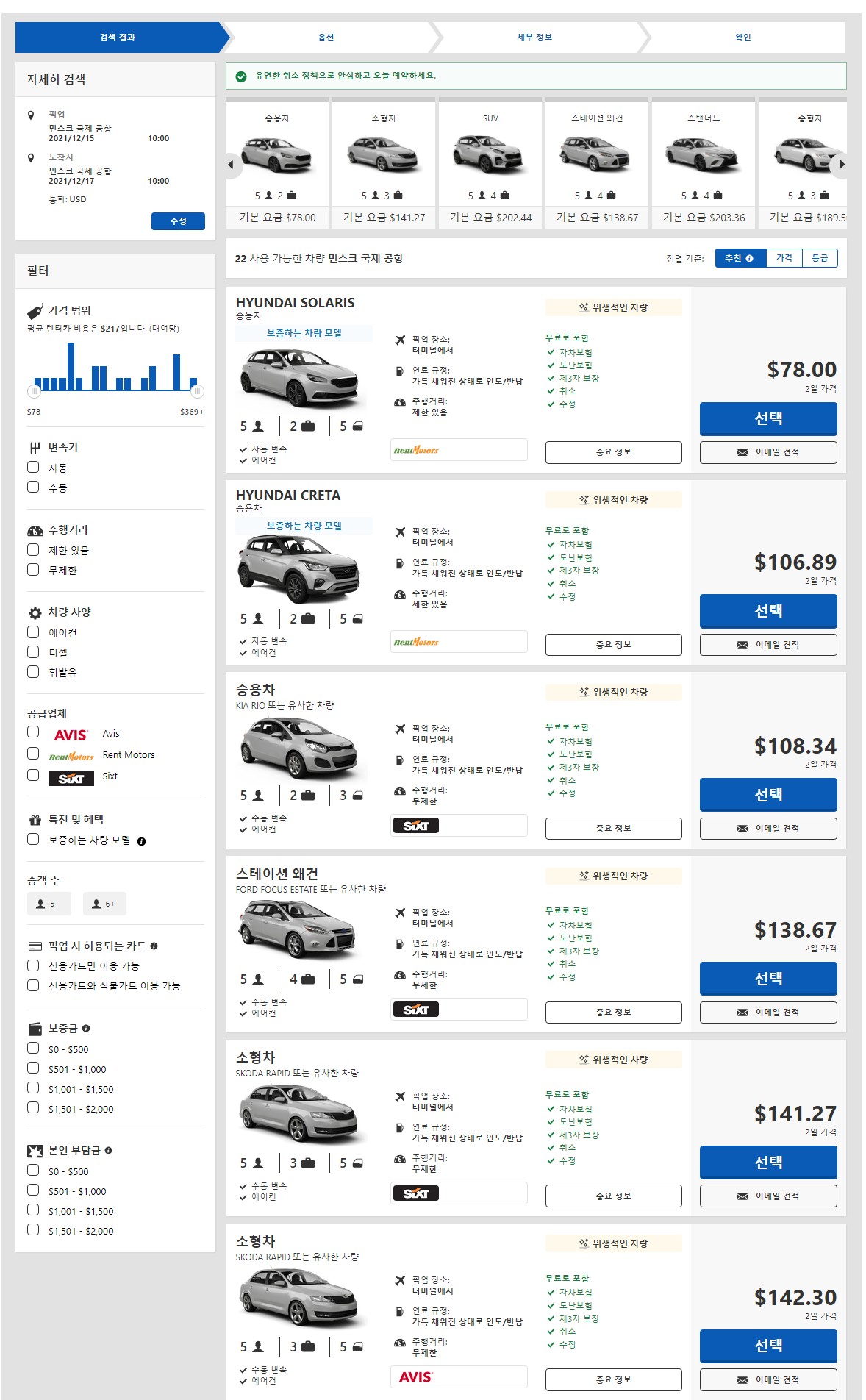
Task: Filter by 6+ passengers button
Action: click(104, 904)
